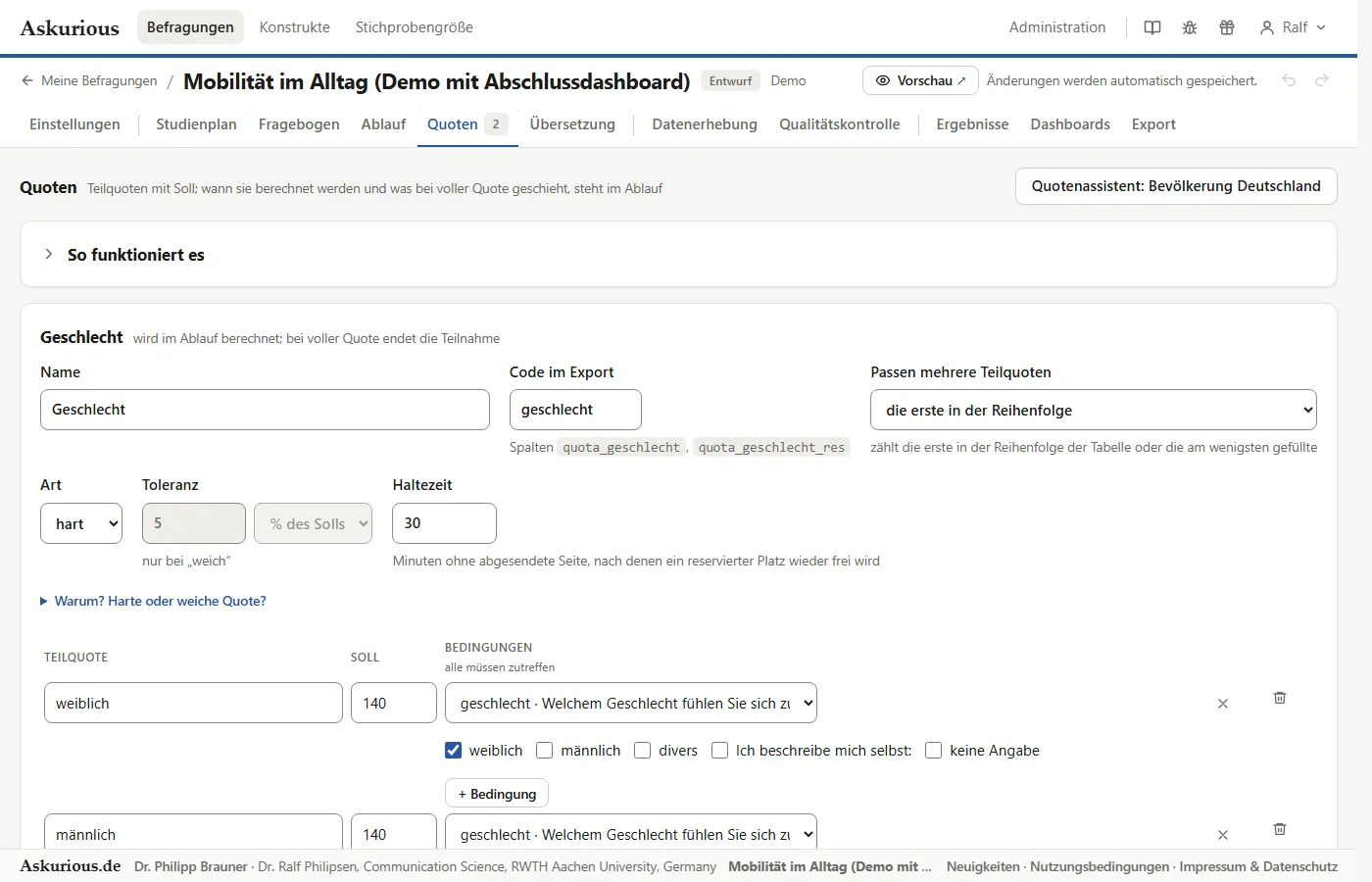Image resolution: width=1372 pixels, height=882 pixels.
Task: Open the Export tab
Action: (1153, 124)
